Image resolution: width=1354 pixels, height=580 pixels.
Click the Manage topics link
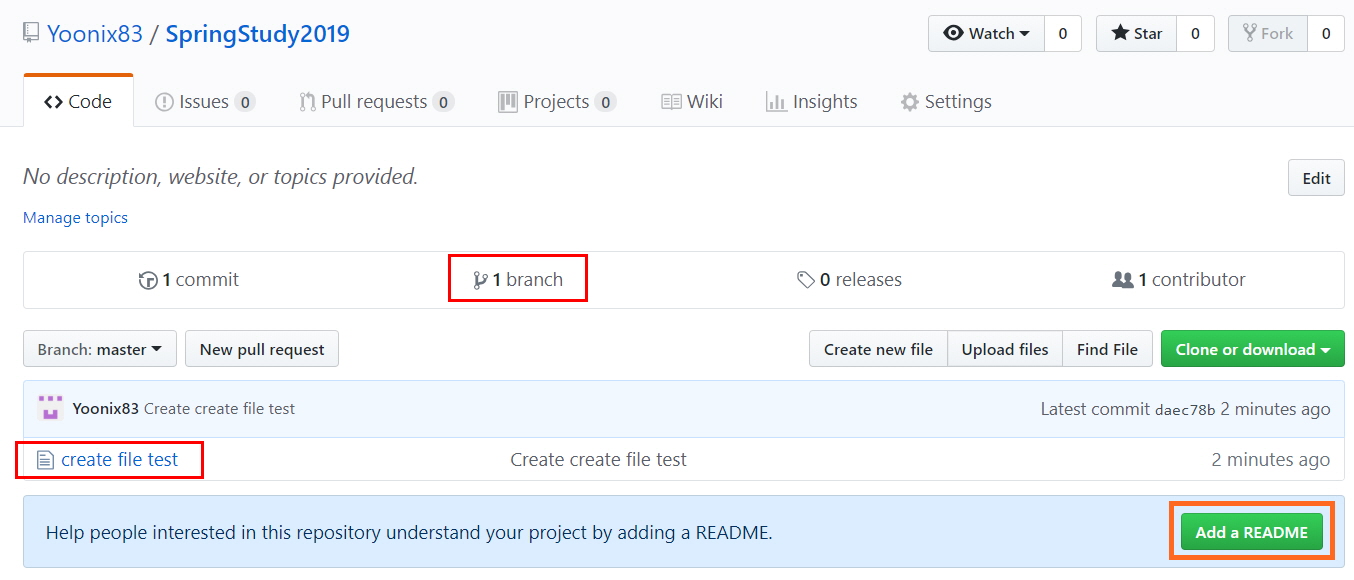(x=75, y=217)
